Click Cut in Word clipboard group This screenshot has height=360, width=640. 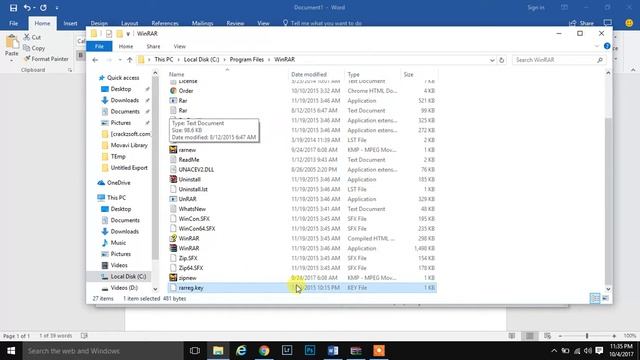pos(32,37)
